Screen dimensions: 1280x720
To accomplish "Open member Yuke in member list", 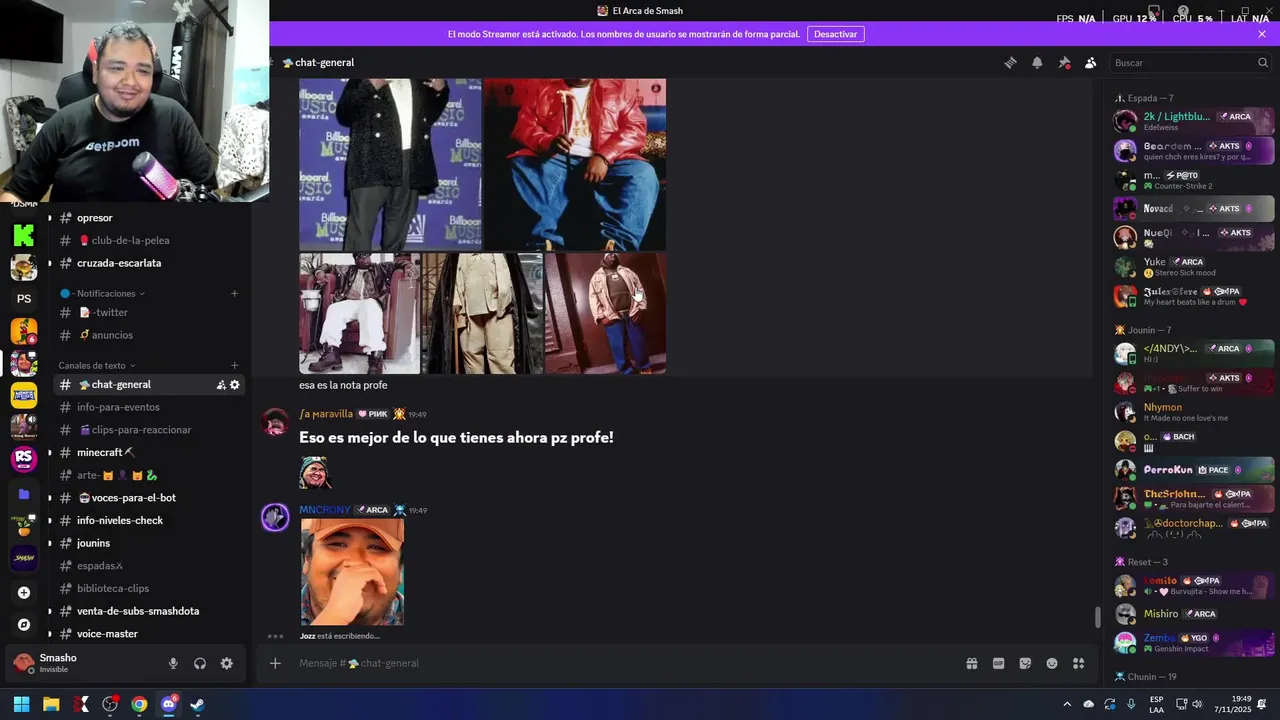I will click(1193, 267).
